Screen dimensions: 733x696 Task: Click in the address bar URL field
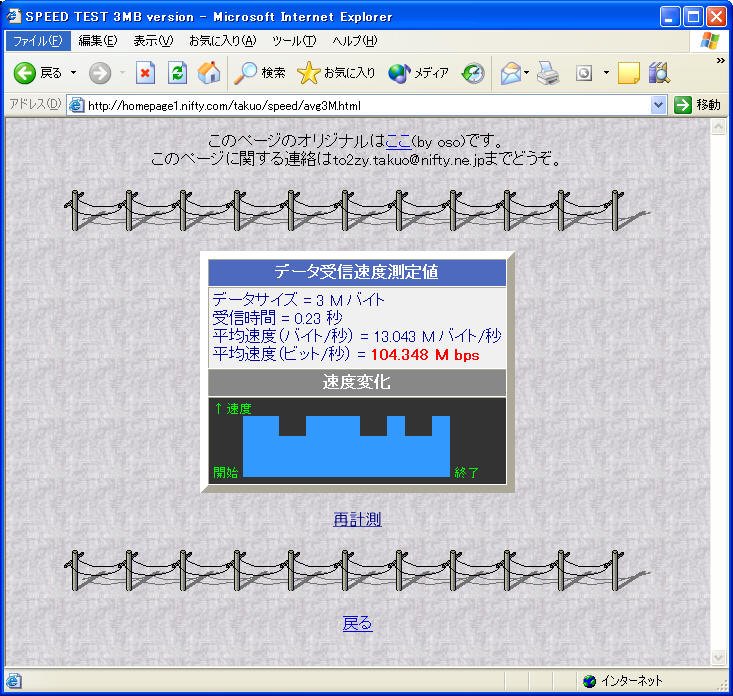pyautogui.click(x=360, y=105)
